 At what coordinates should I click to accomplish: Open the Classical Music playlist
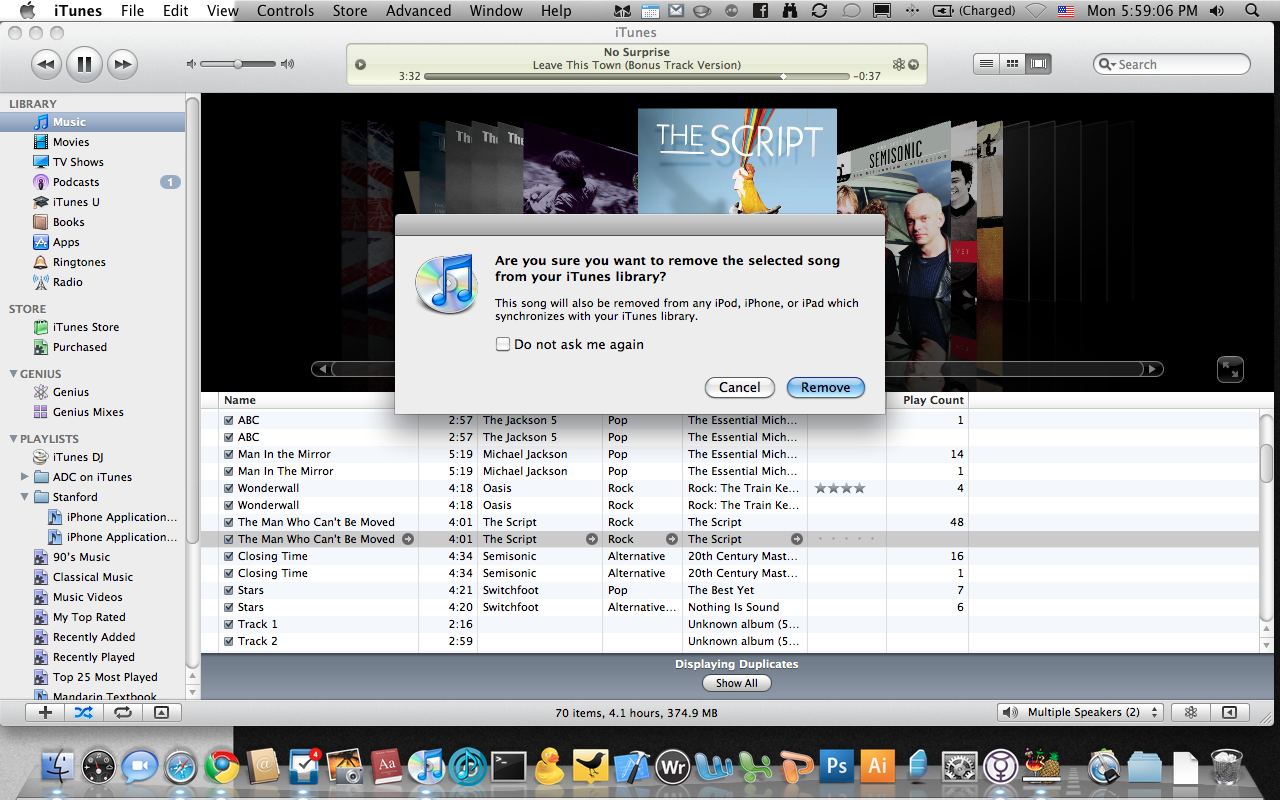click(x=92, y=577)
